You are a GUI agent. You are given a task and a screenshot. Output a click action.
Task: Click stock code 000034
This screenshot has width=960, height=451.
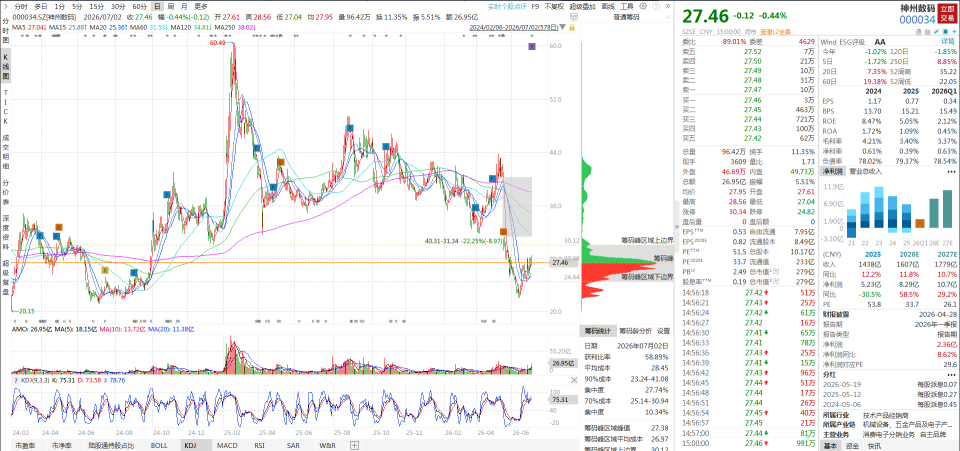pyautogui.click(x=917, y=20)
